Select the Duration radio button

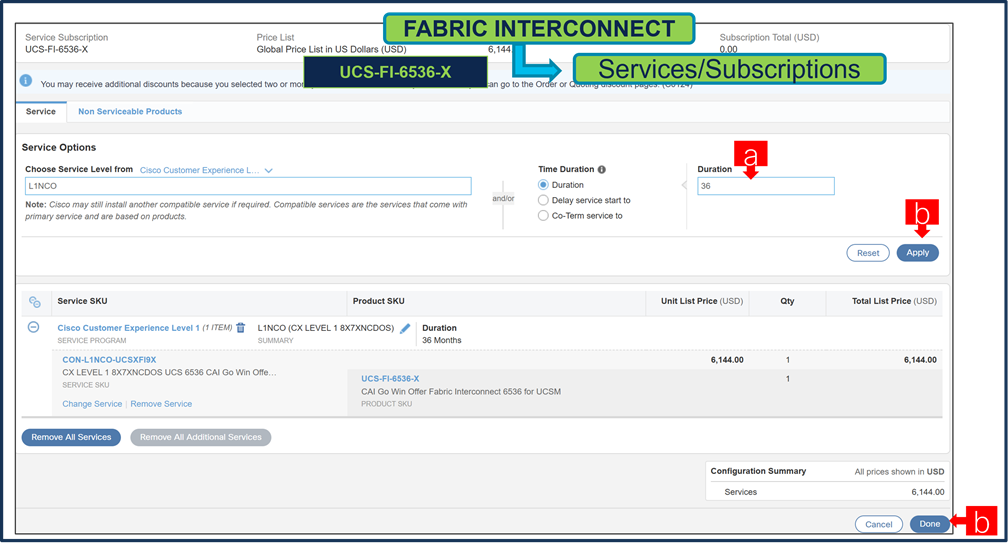tap(543, 185)
